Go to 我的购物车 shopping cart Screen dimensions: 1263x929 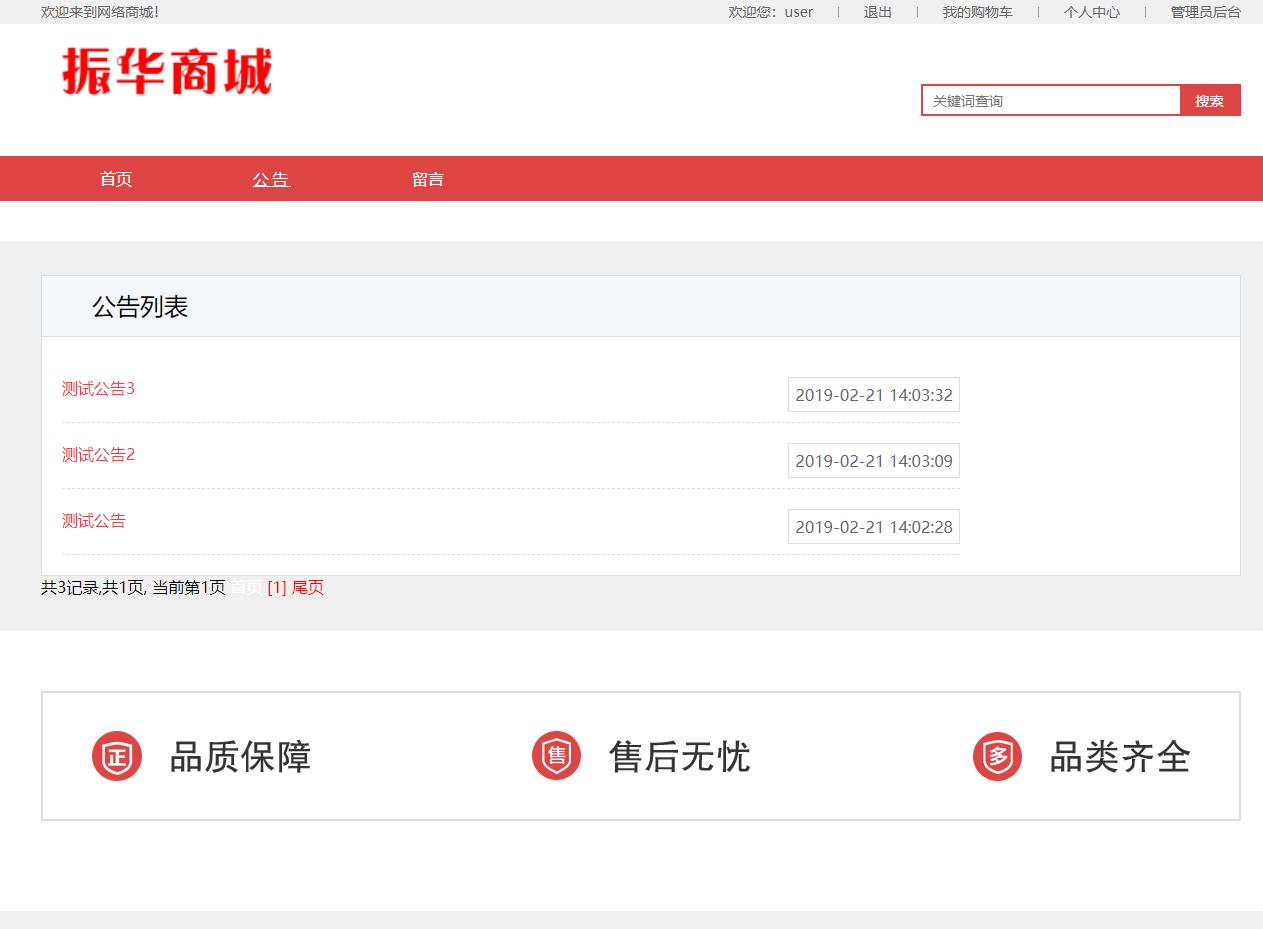tap(975, 12)
